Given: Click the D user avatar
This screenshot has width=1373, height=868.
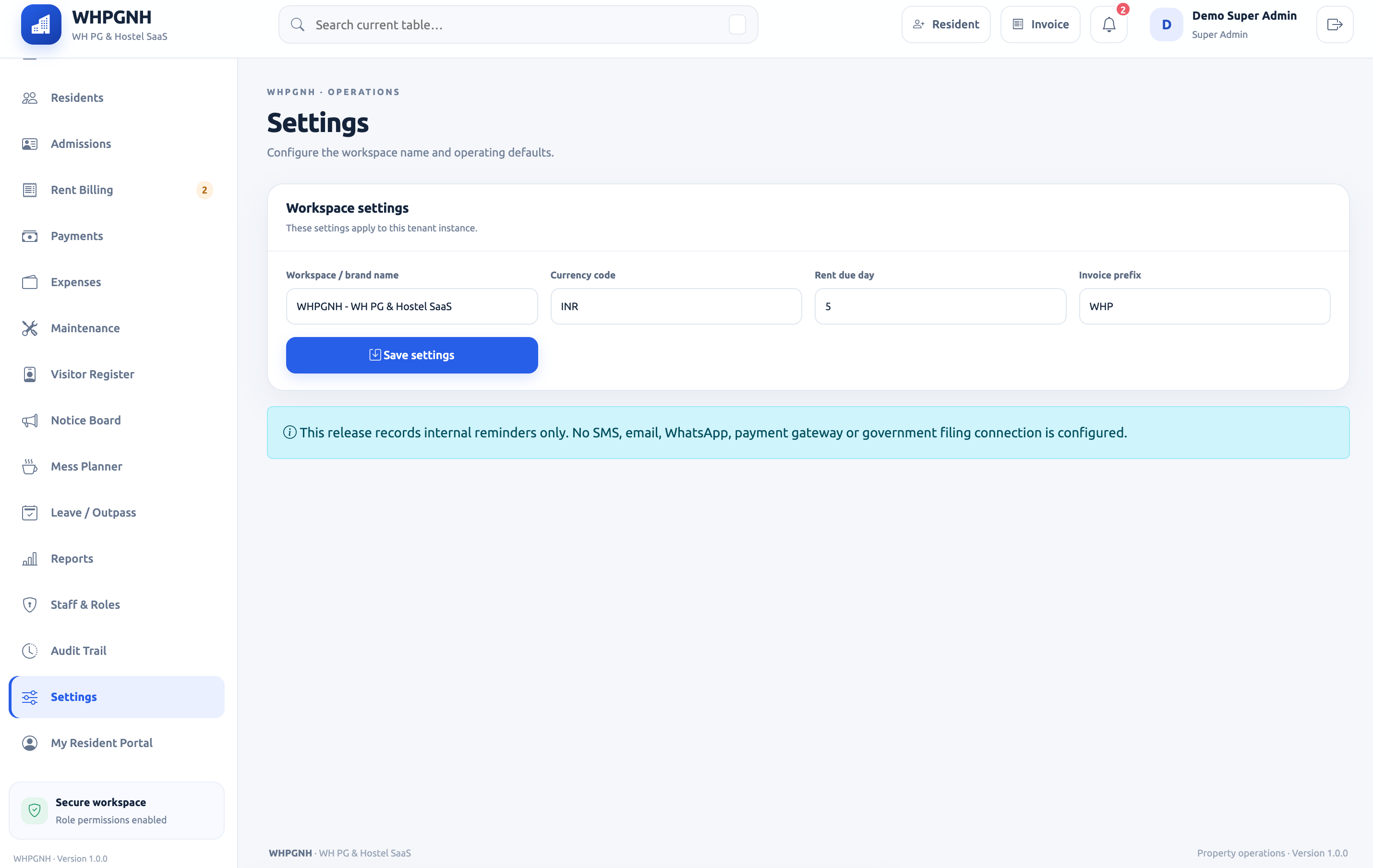Looking at the screenshot, I should (1167, 24).
